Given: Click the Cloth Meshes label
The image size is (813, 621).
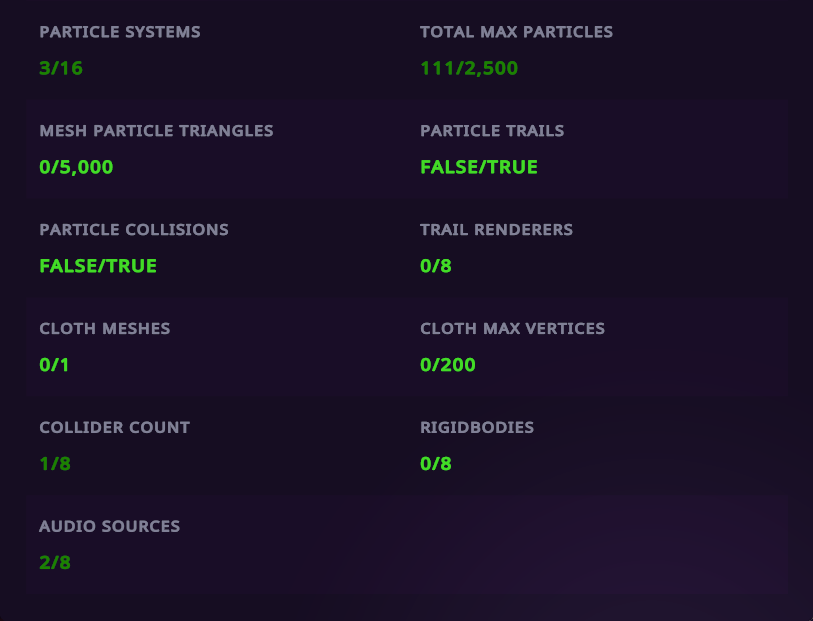Looking at the screenshot, I should click(105, 329).
